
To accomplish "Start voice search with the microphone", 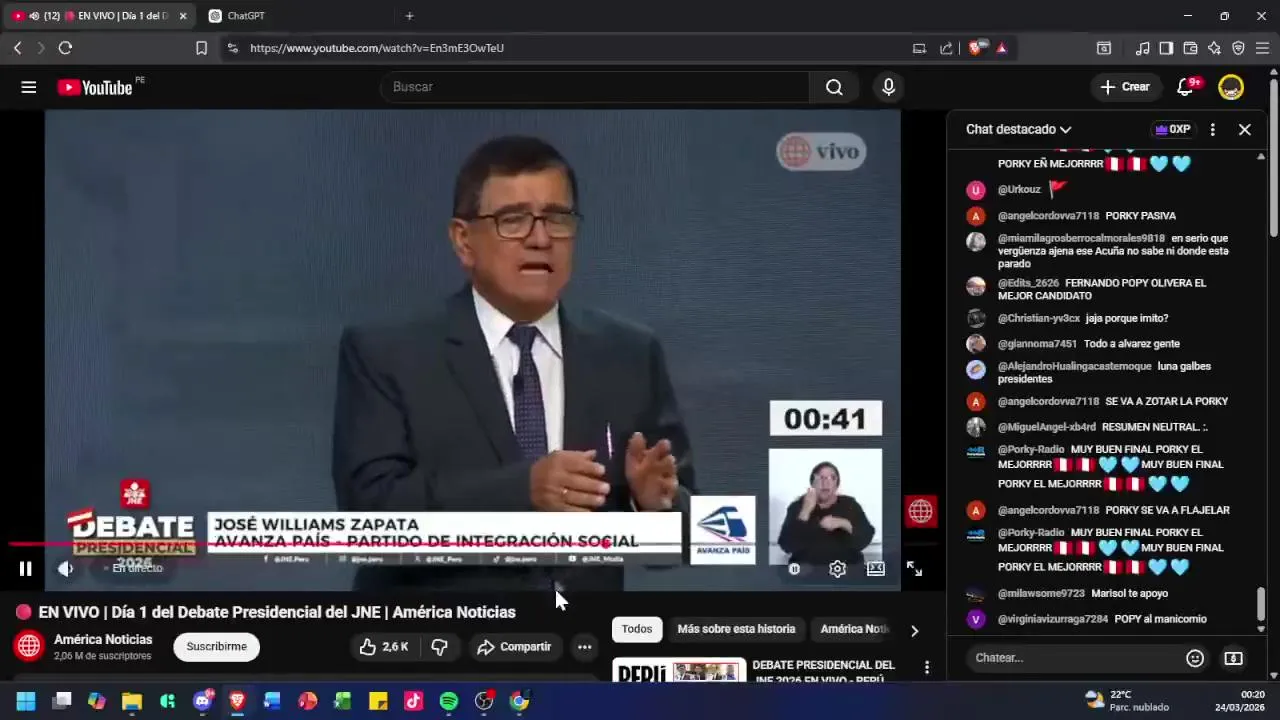I will [888, 87].
